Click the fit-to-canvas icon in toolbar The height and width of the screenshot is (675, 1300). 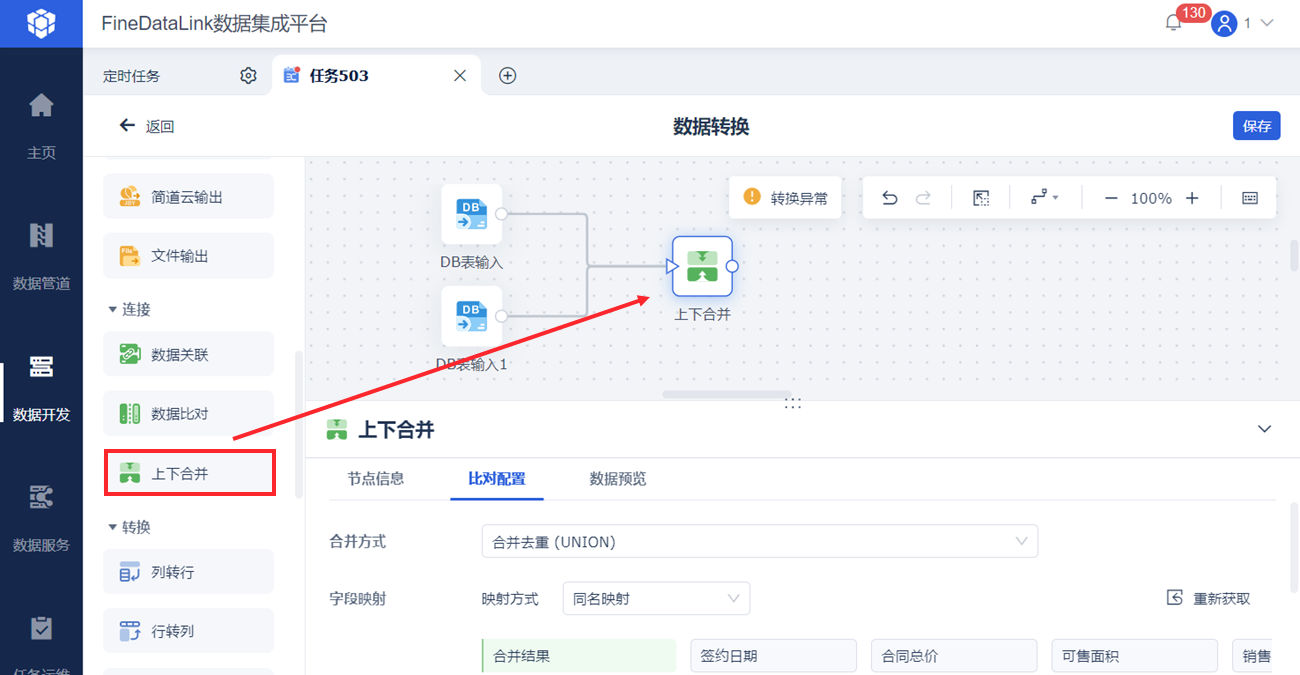click(x=981, y=198)
